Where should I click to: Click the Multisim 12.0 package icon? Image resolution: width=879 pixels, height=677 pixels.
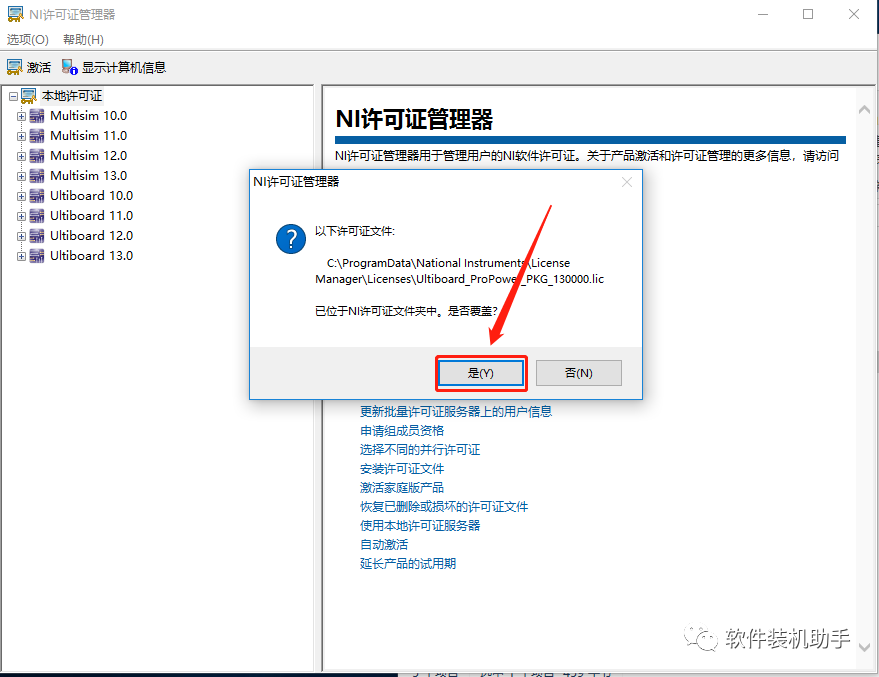pyautogui.click(x=37, y=156)
